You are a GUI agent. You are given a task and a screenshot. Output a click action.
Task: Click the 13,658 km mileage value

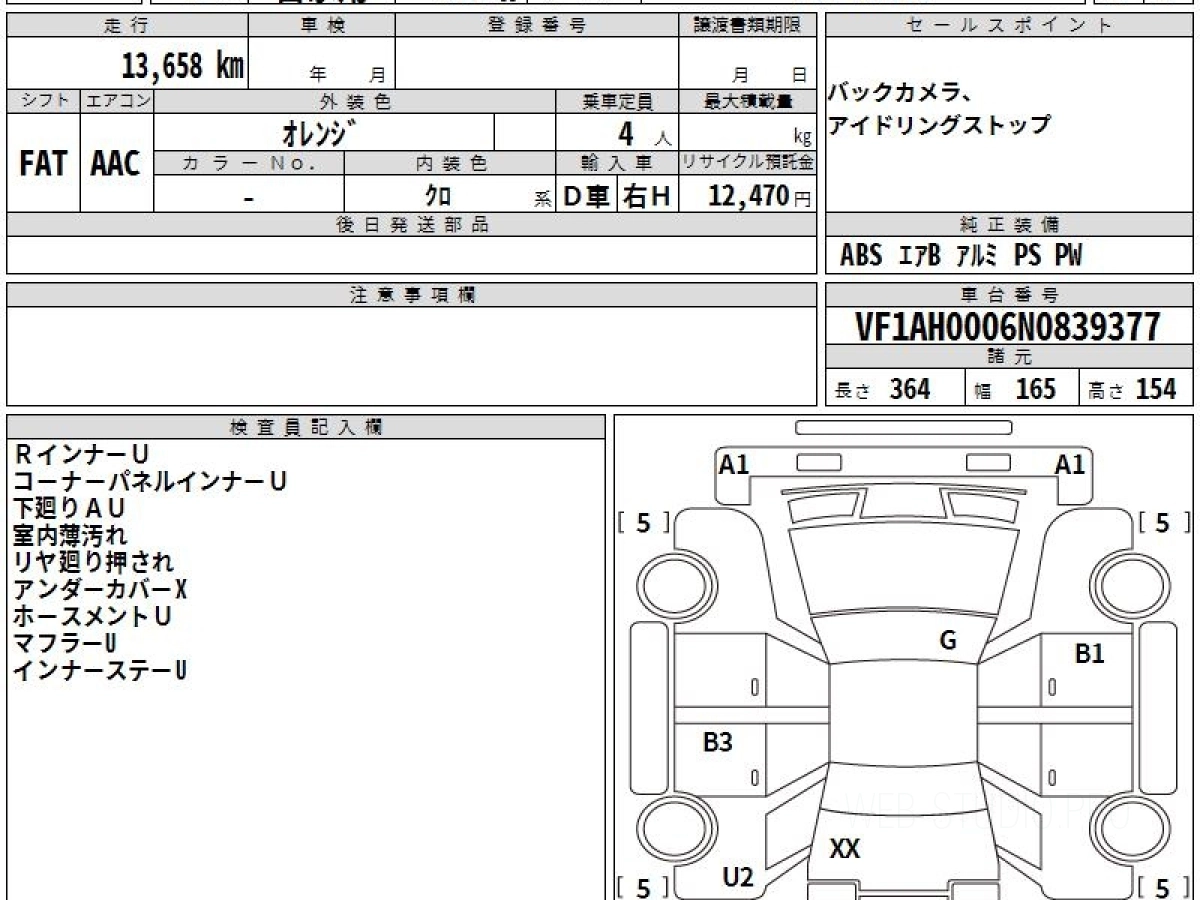click(x=182, y=66)
